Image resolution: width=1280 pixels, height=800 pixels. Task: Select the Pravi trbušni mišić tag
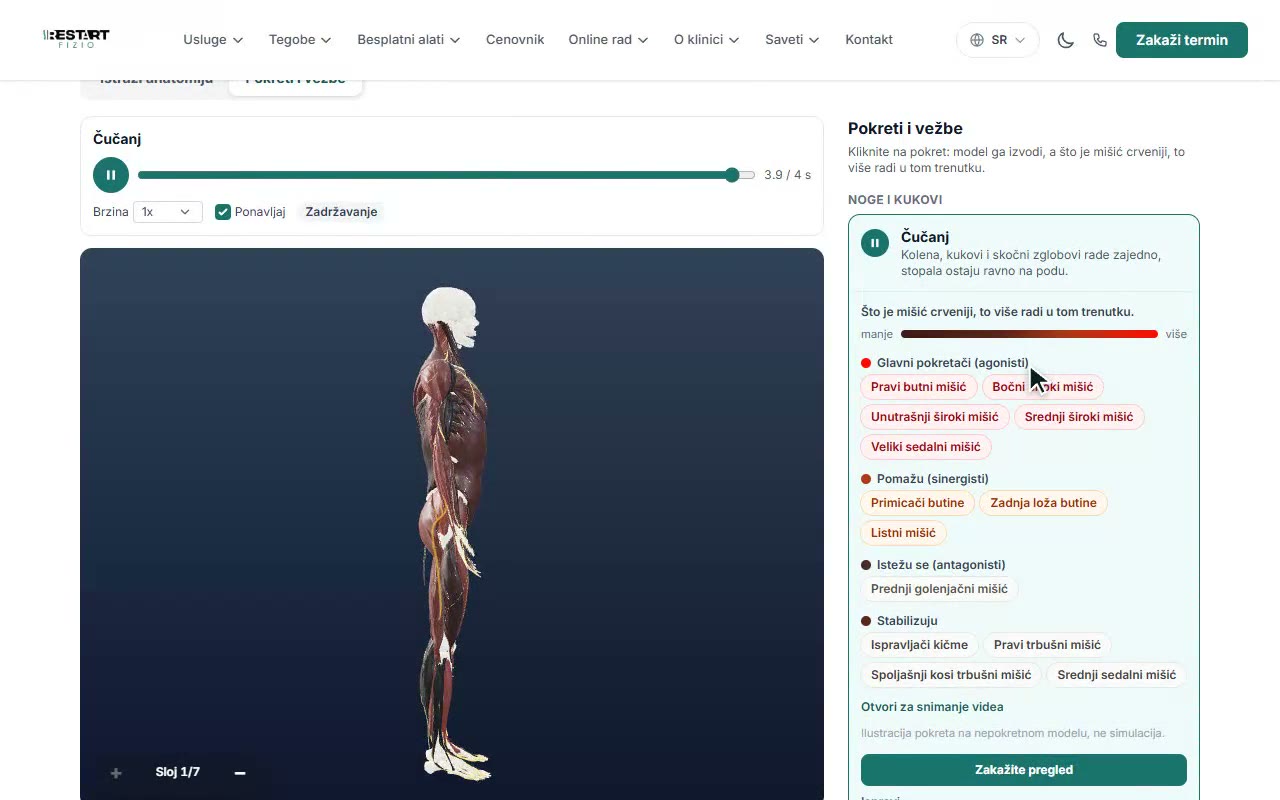[x=1047, y=645]
